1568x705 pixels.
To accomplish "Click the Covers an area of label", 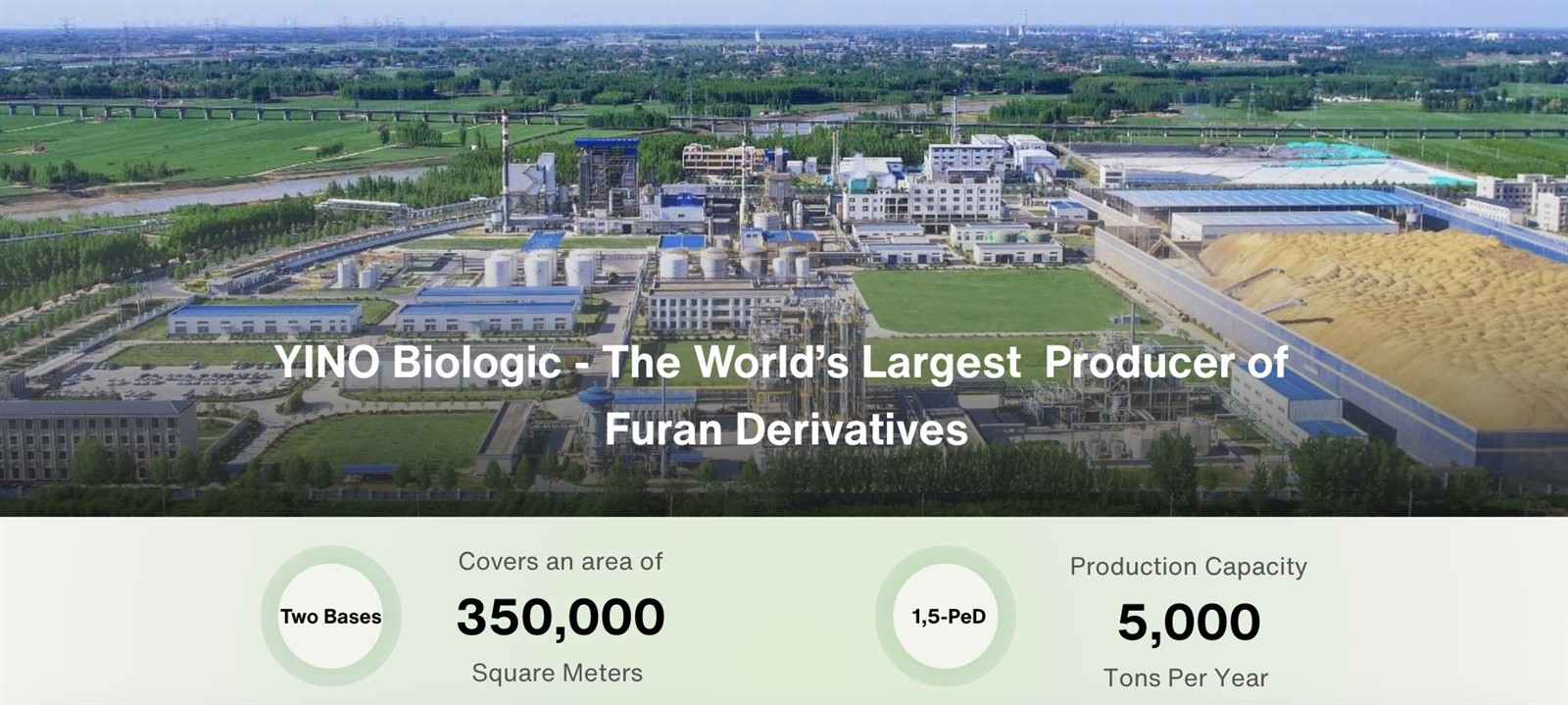I will point(561,562).
